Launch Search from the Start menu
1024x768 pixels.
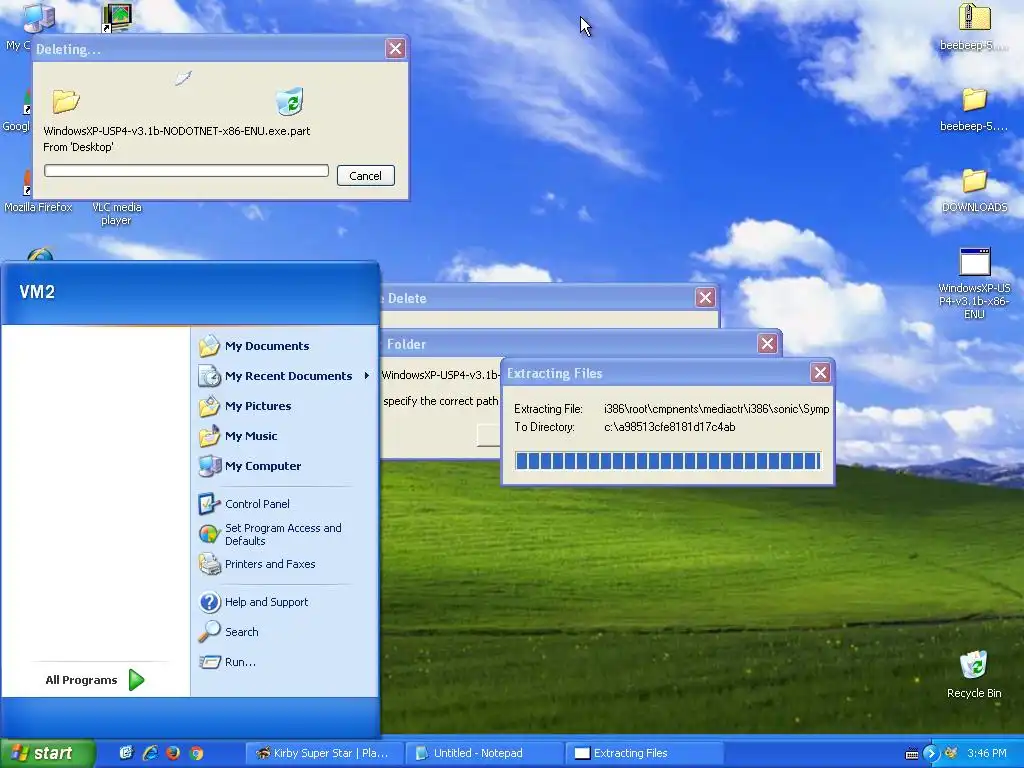pos(229,632)
